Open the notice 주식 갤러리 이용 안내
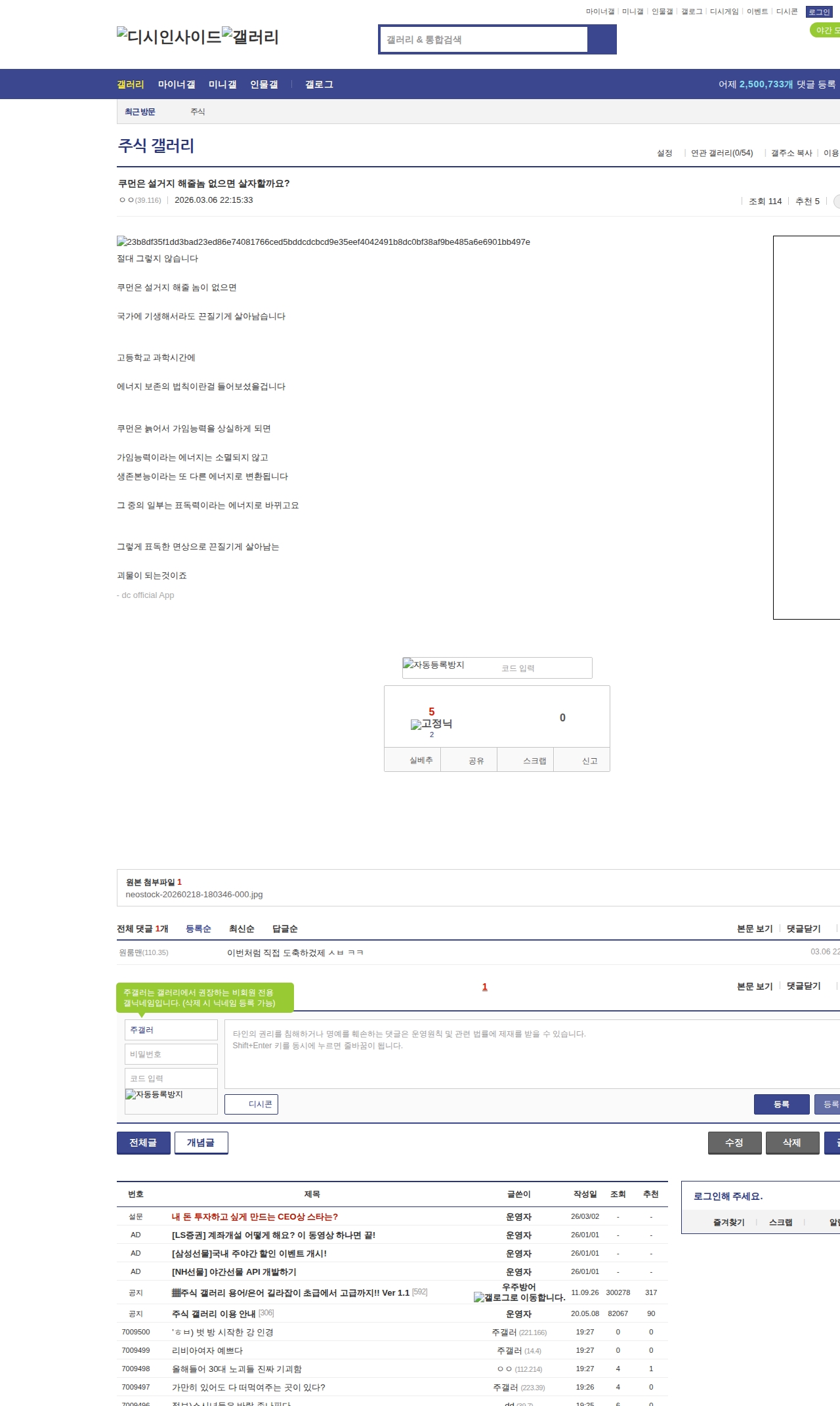 [x=214, y=1314]
